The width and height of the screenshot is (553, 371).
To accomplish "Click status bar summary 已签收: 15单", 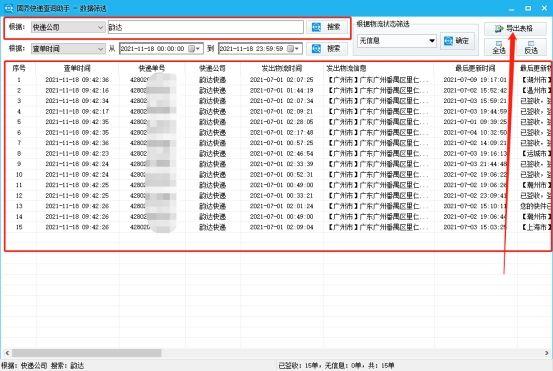I will pos(299,366).
